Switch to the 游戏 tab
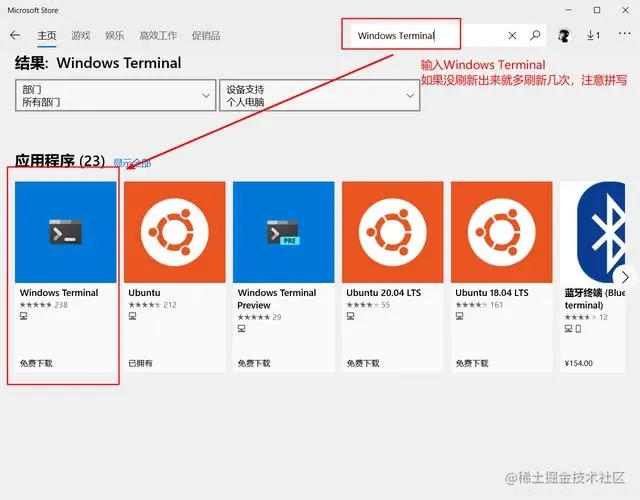The image size is (640, 500). [80, 36]
